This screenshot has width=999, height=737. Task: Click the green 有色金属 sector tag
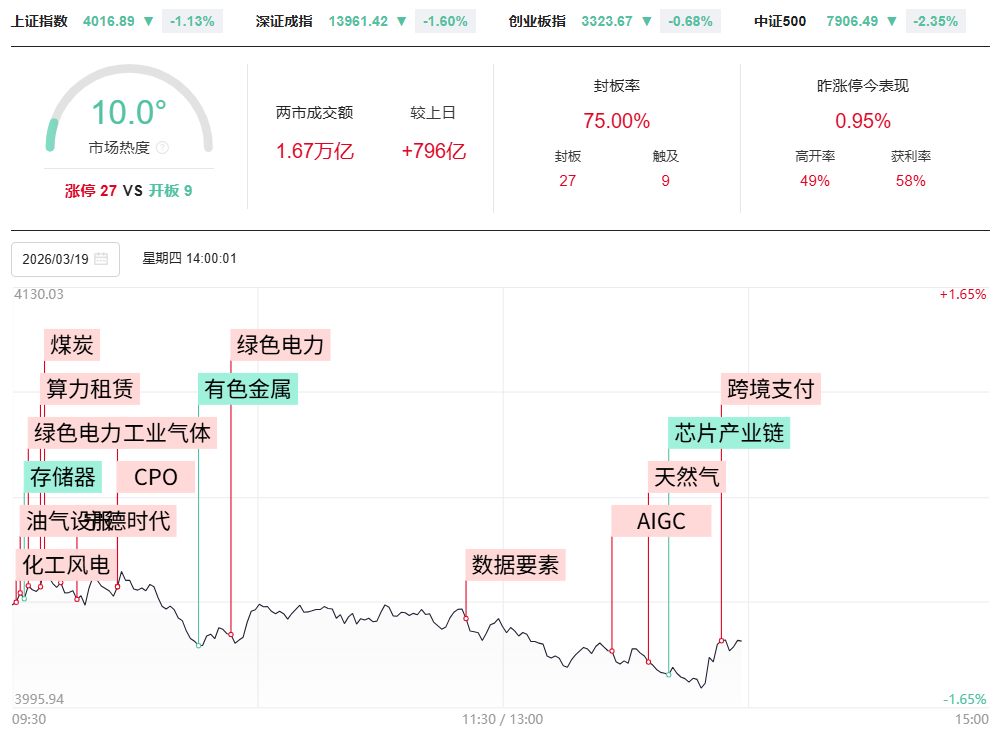(x=248, y=388)
